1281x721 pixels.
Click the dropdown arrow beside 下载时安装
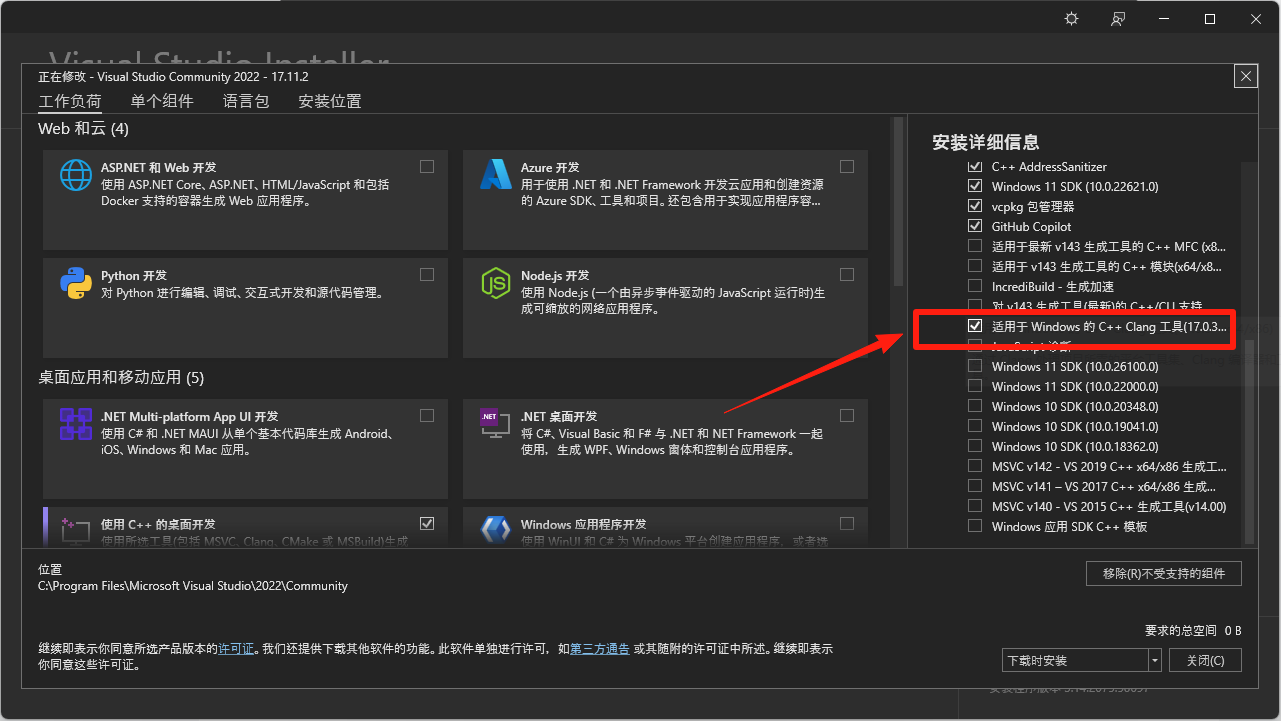point(1155,660)
